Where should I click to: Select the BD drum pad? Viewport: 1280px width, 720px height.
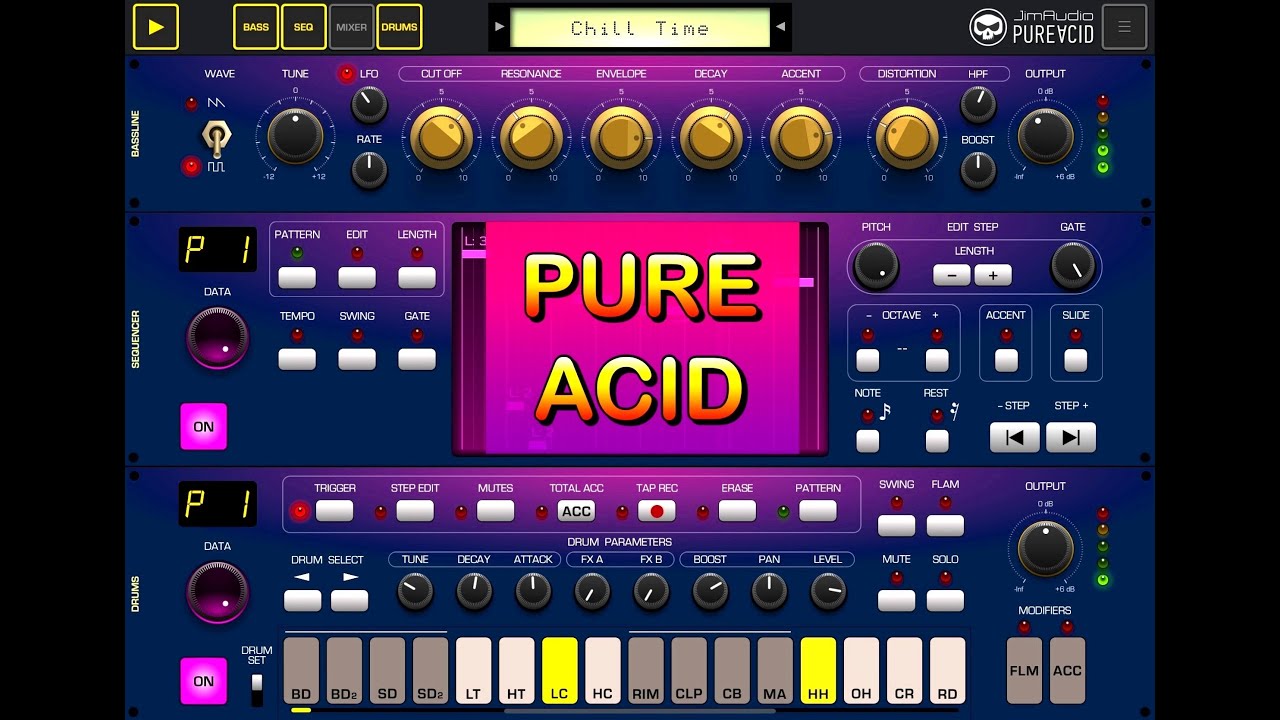[x=301, y=670]
